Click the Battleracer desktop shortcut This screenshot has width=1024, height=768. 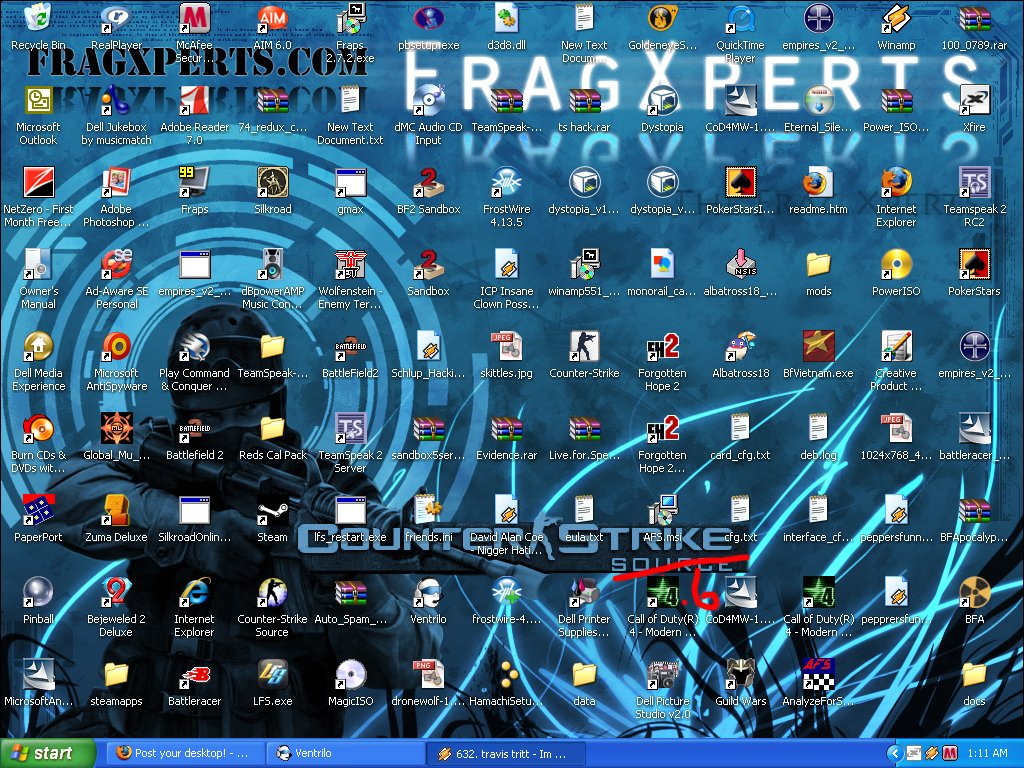[195, 674]
